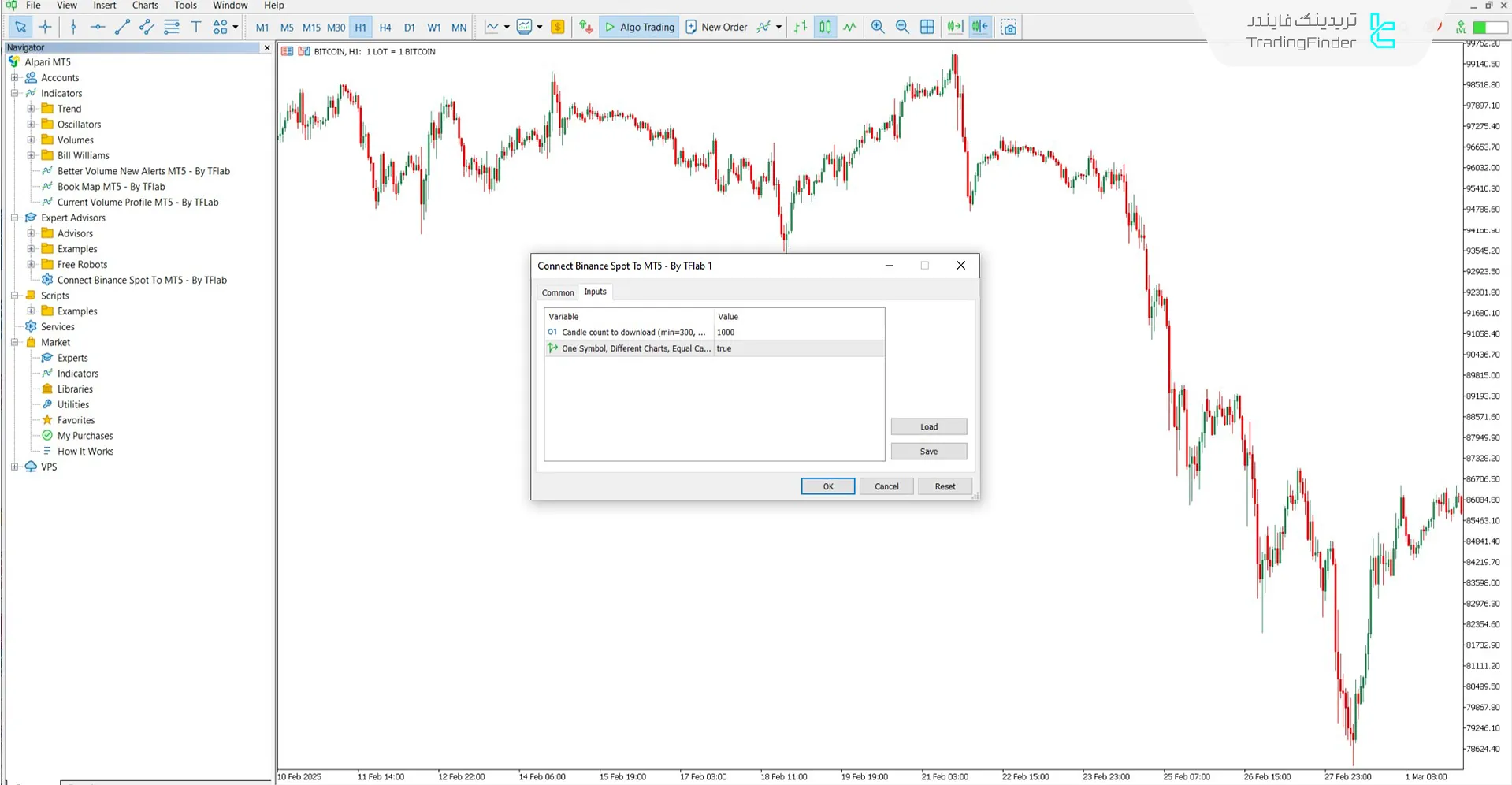
Task: Switch chart to W1 timeframe
Action: (434, 27)
